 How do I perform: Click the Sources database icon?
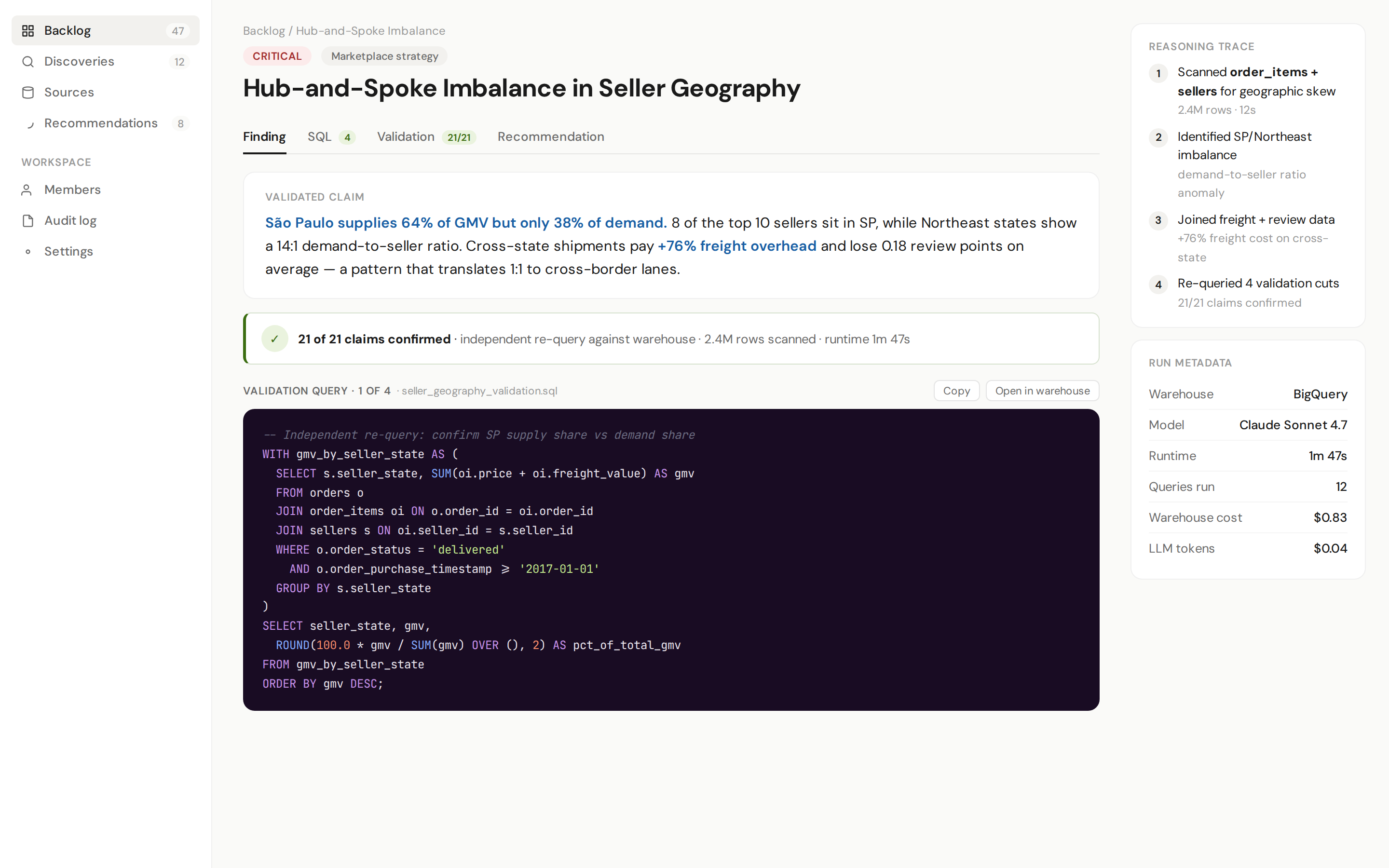tap(27, 93)
